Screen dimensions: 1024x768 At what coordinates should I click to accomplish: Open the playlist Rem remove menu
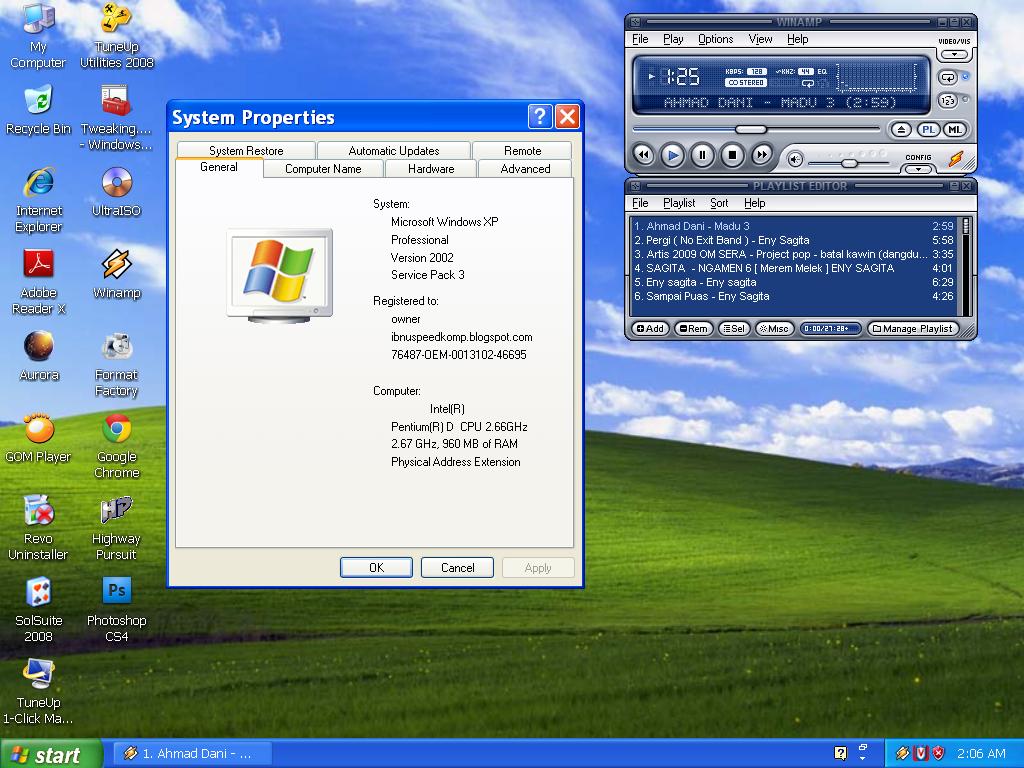pos(693,328)
